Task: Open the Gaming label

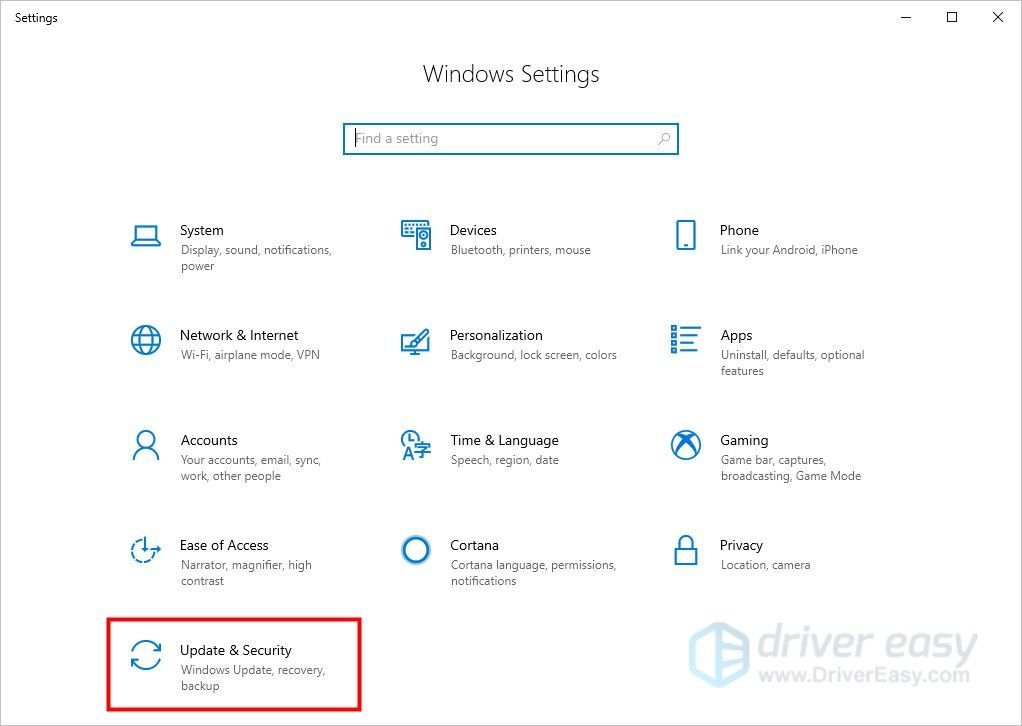Action: coord(744,441)
